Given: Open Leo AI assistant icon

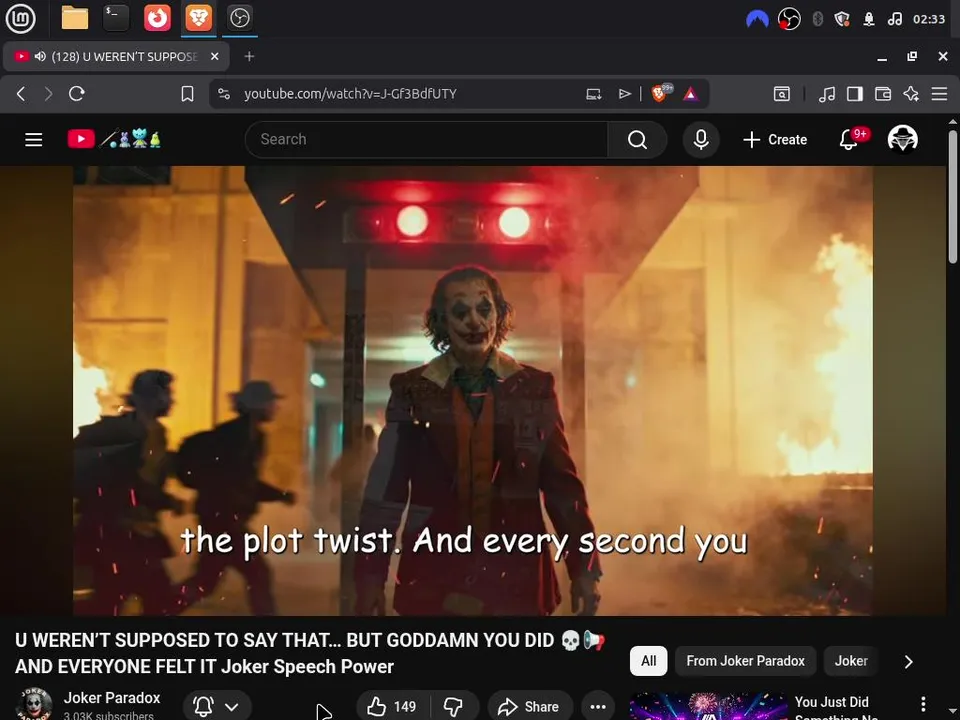Looking at the screenshot, I should click(911, 94).
